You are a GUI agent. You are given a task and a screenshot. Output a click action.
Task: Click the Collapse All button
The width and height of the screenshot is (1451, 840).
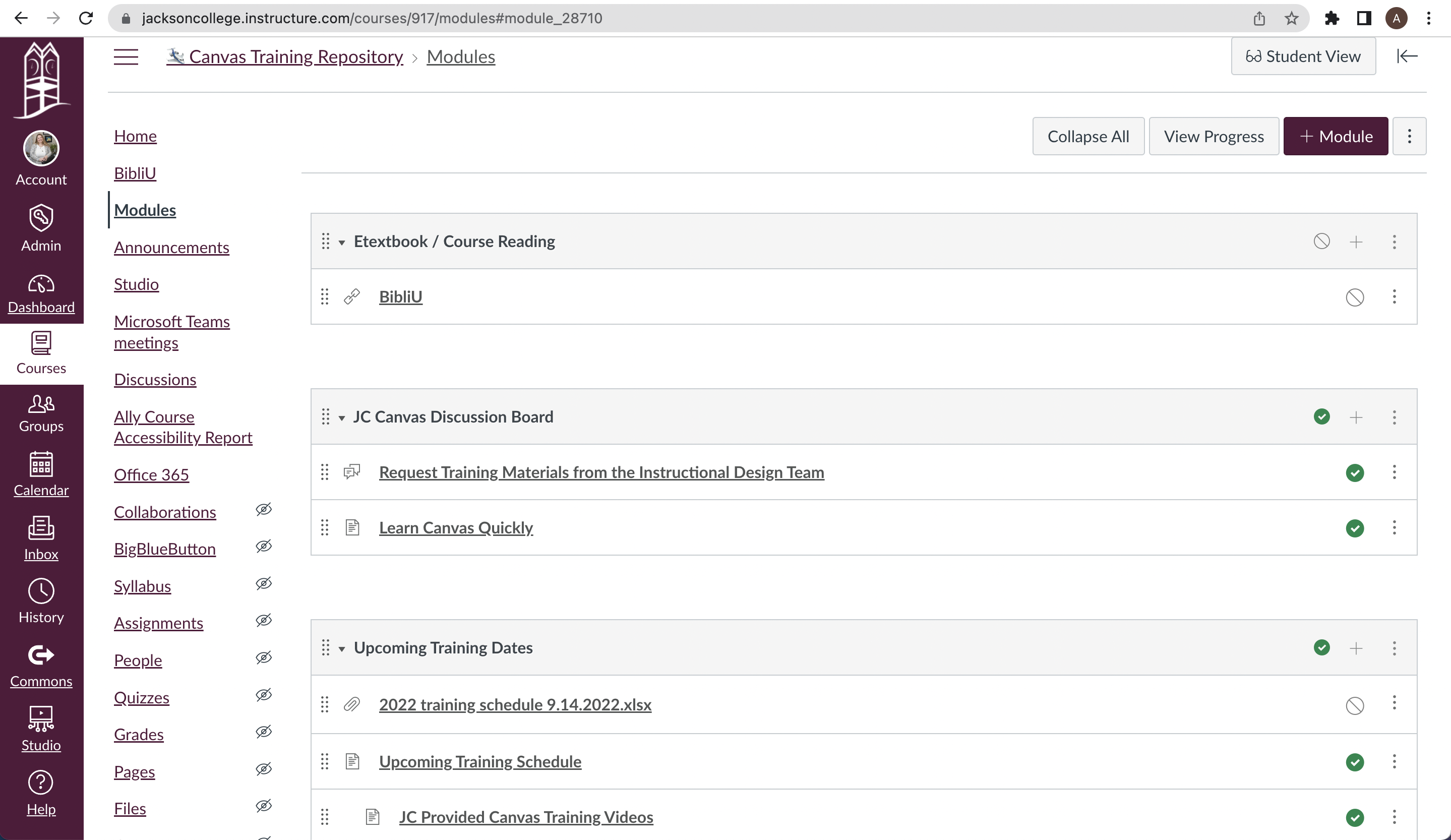pyautogui.click(x=1087, y=137)
